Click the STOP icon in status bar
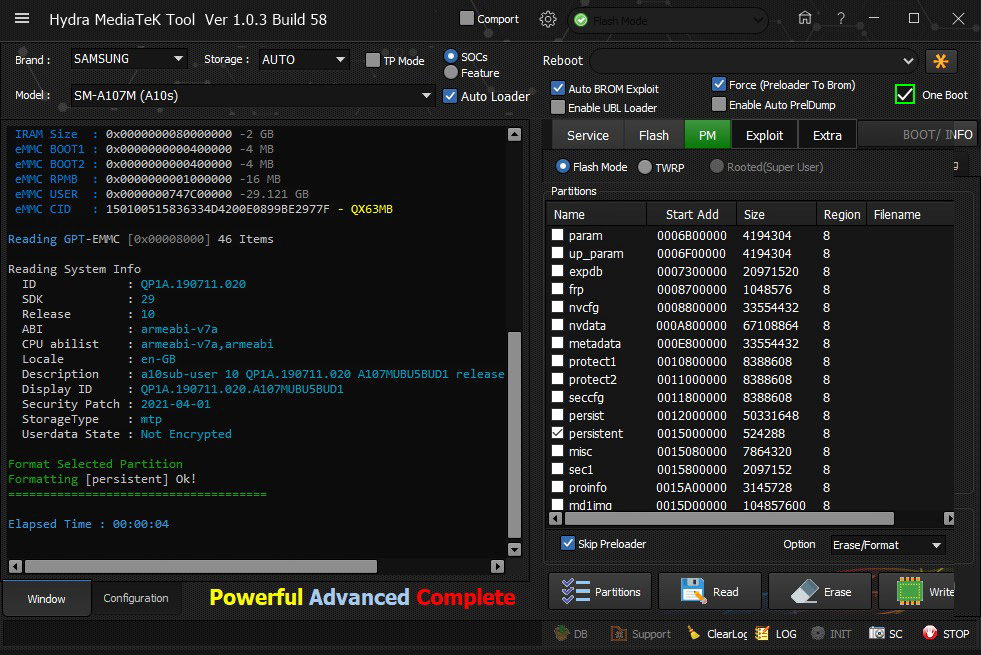 pyautogui.click(x=945, y=633)
